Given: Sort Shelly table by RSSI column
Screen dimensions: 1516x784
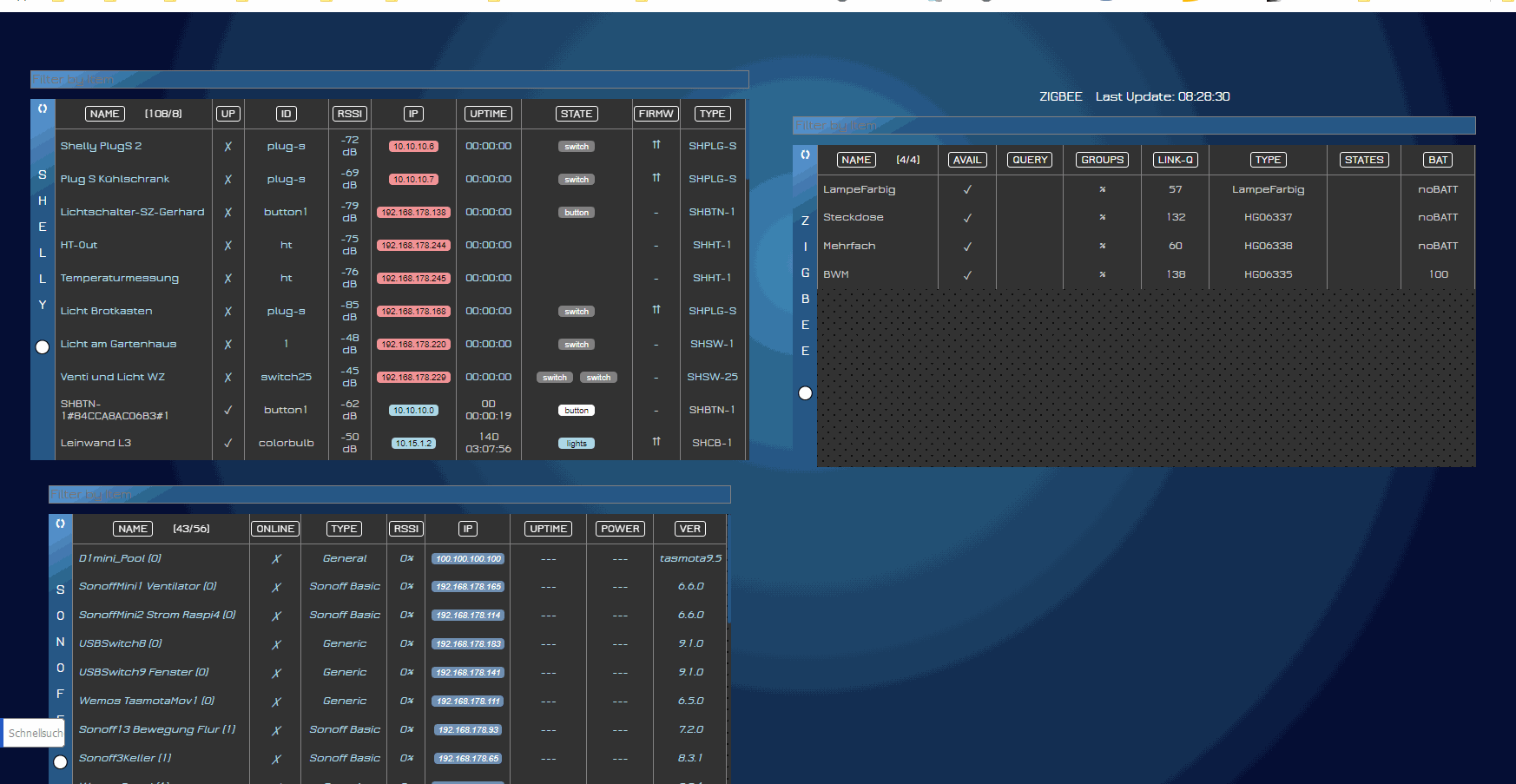Looking at the screenshot, I should pos(350,114).
